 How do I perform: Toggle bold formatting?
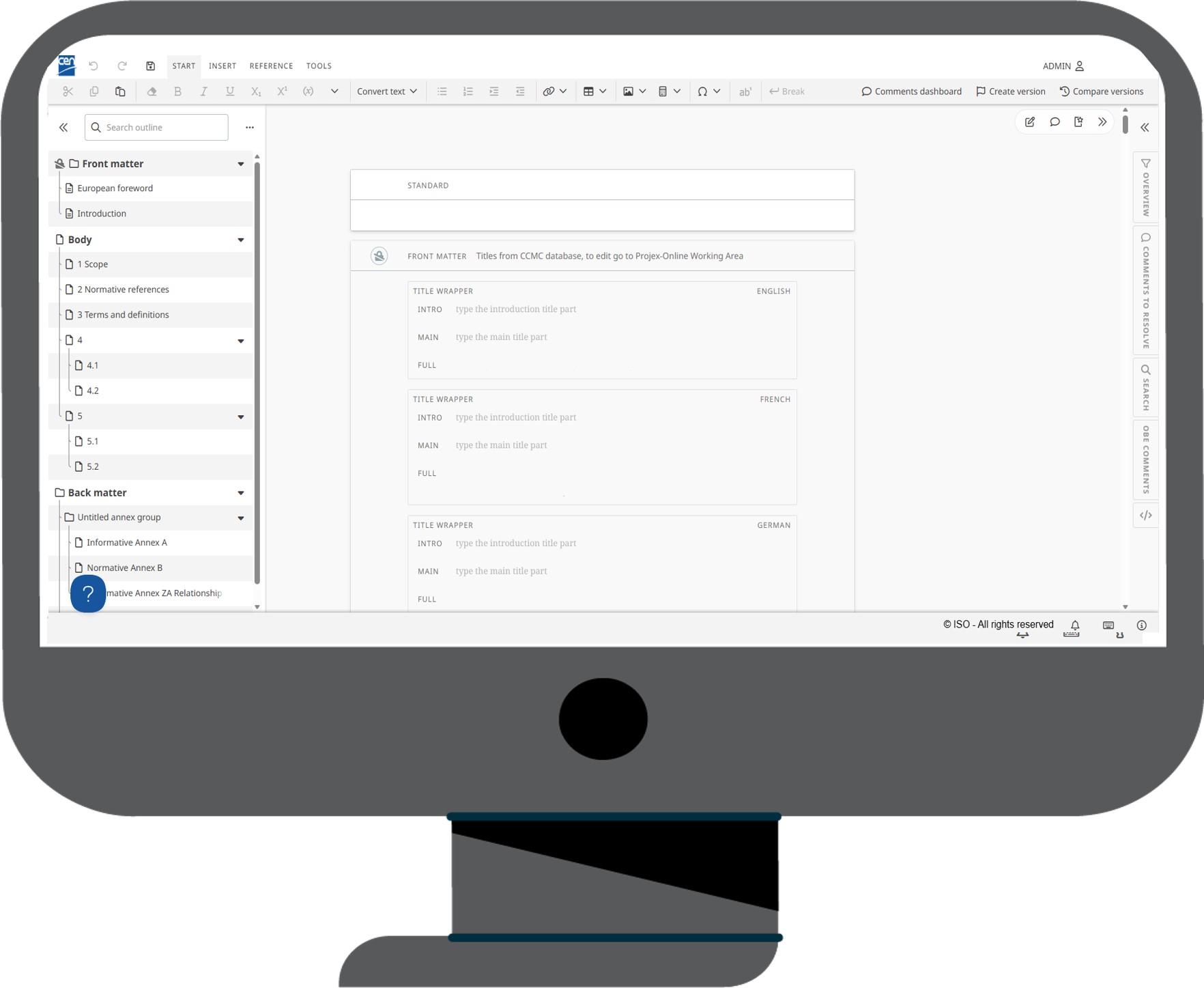coord(177,91)
